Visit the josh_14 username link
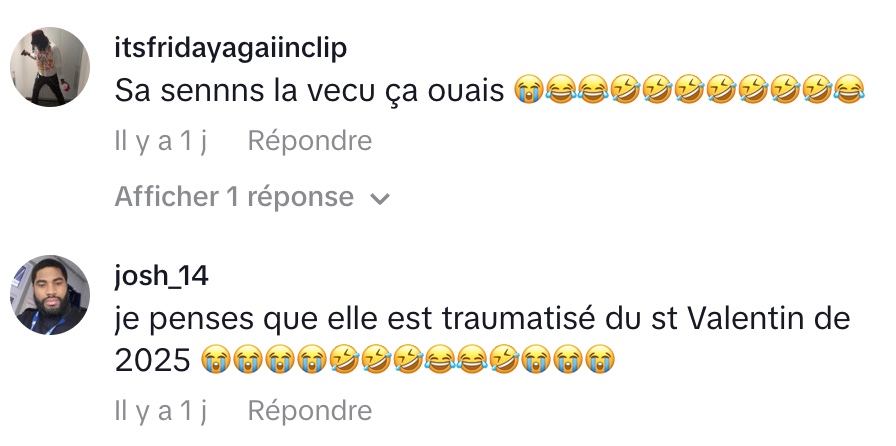The height and width of the screenshot is (446, 896). tap(161, 276)
